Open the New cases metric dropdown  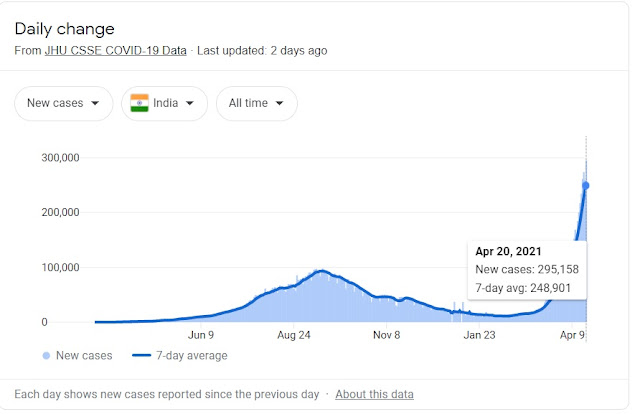(x=64, y=103)
